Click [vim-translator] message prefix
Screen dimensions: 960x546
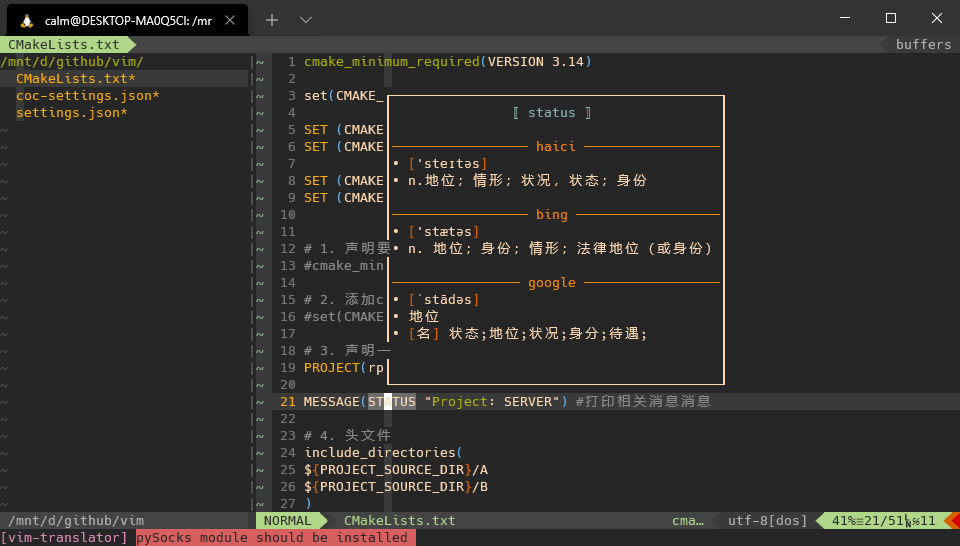[x=64, y=538]
